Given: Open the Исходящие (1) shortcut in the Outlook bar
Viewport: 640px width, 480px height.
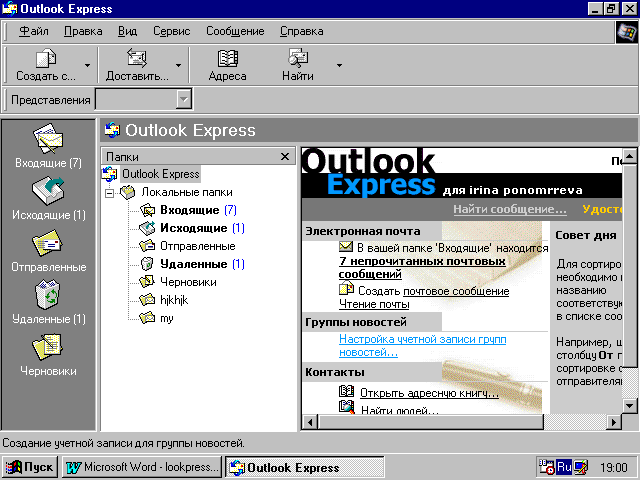Looking at the screenshot, I should [x=48, y=198].
